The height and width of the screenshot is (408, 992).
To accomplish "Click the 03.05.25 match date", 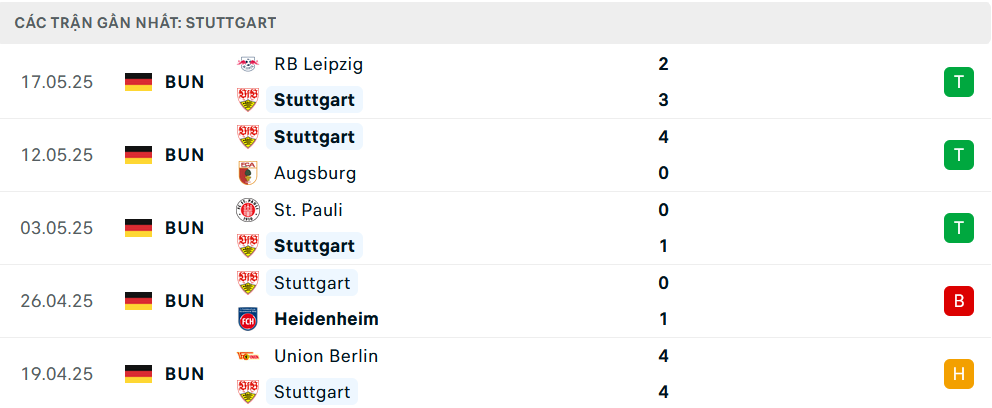I will tap(56, 228).
